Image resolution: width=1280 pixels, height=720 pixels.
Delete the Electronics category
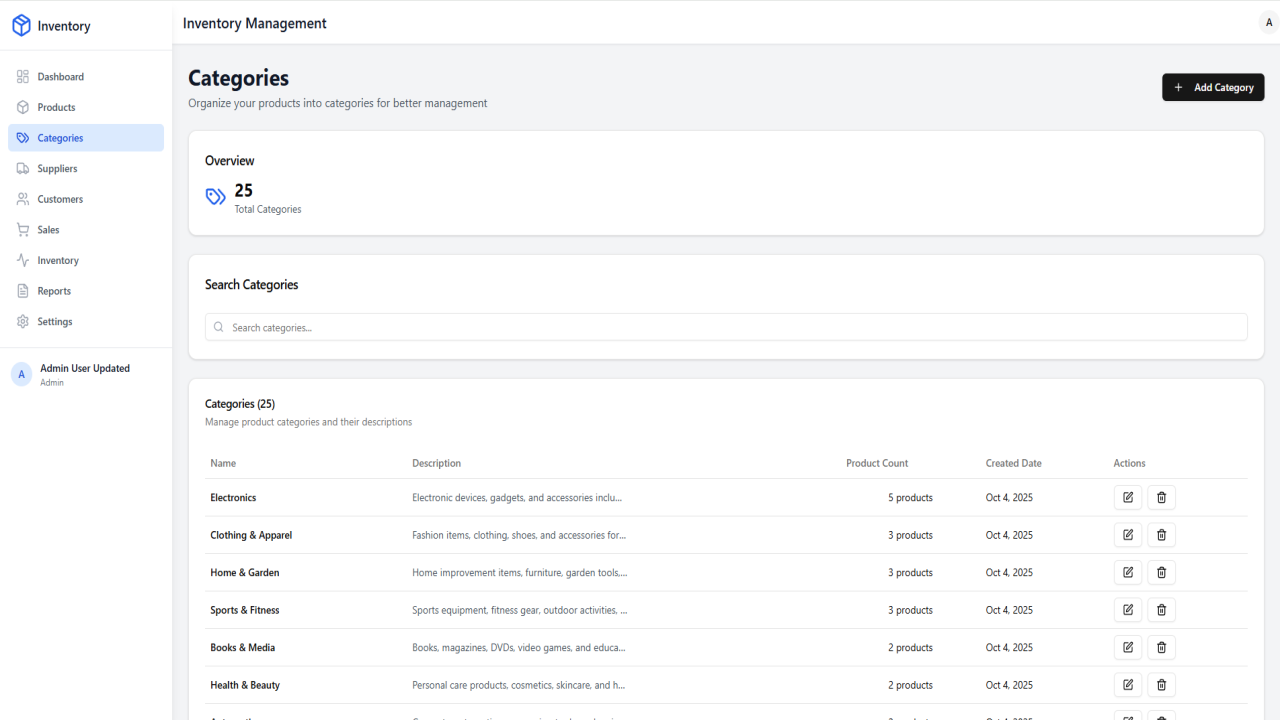point(1161,497)
